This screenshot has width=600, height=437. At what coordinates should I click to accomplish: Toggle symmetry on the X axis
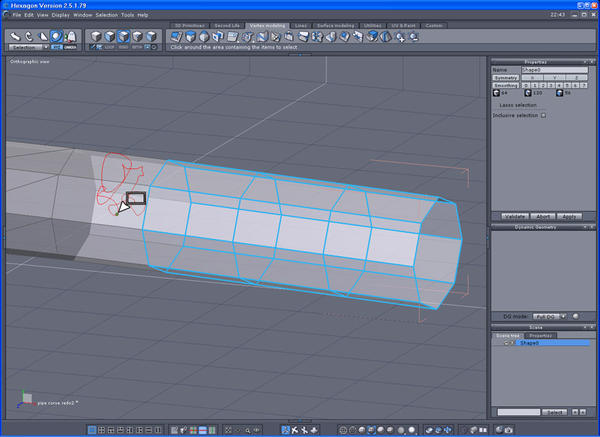(531, 78)
